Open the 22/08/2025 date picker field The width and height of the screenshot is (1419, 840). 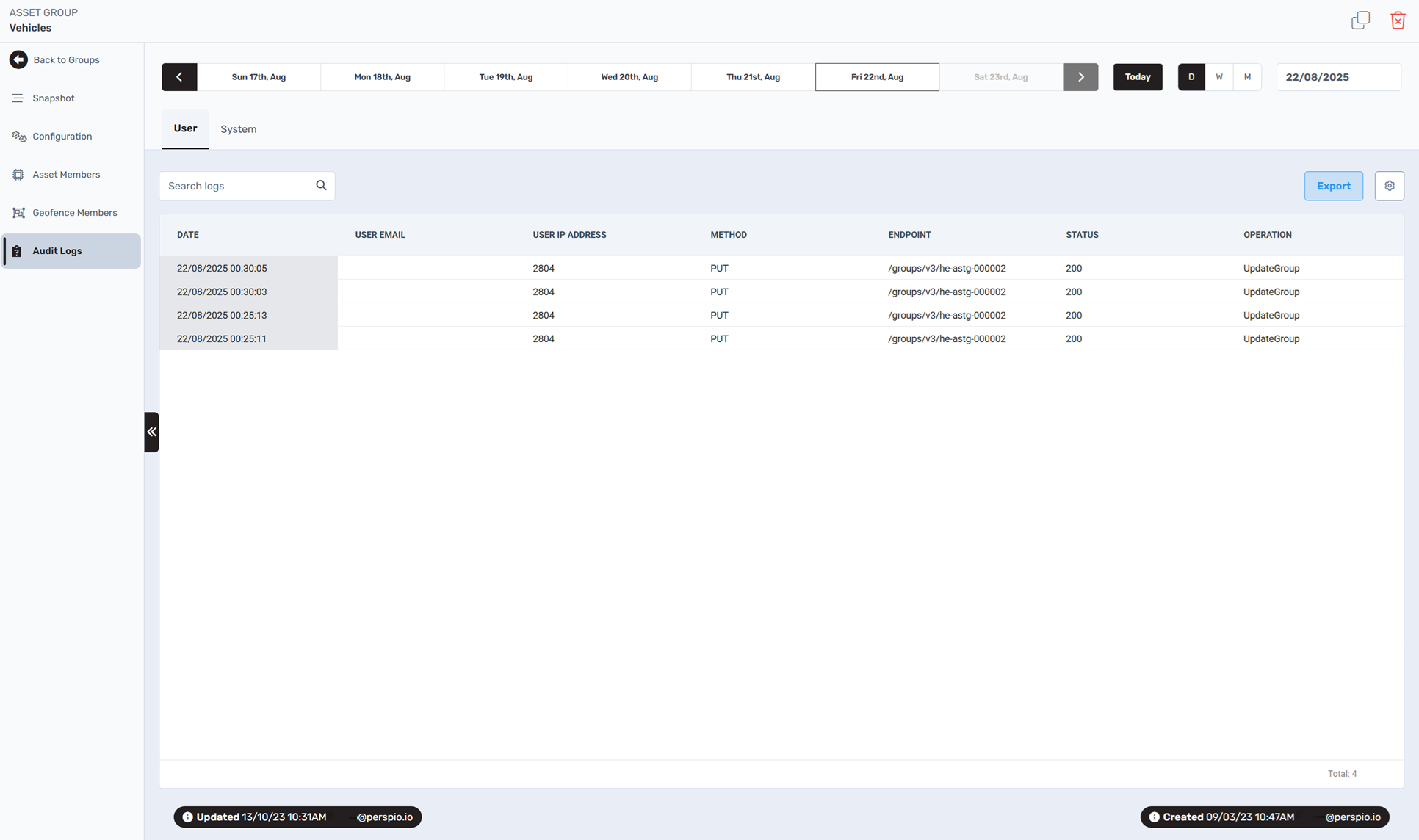point(1338,76)
